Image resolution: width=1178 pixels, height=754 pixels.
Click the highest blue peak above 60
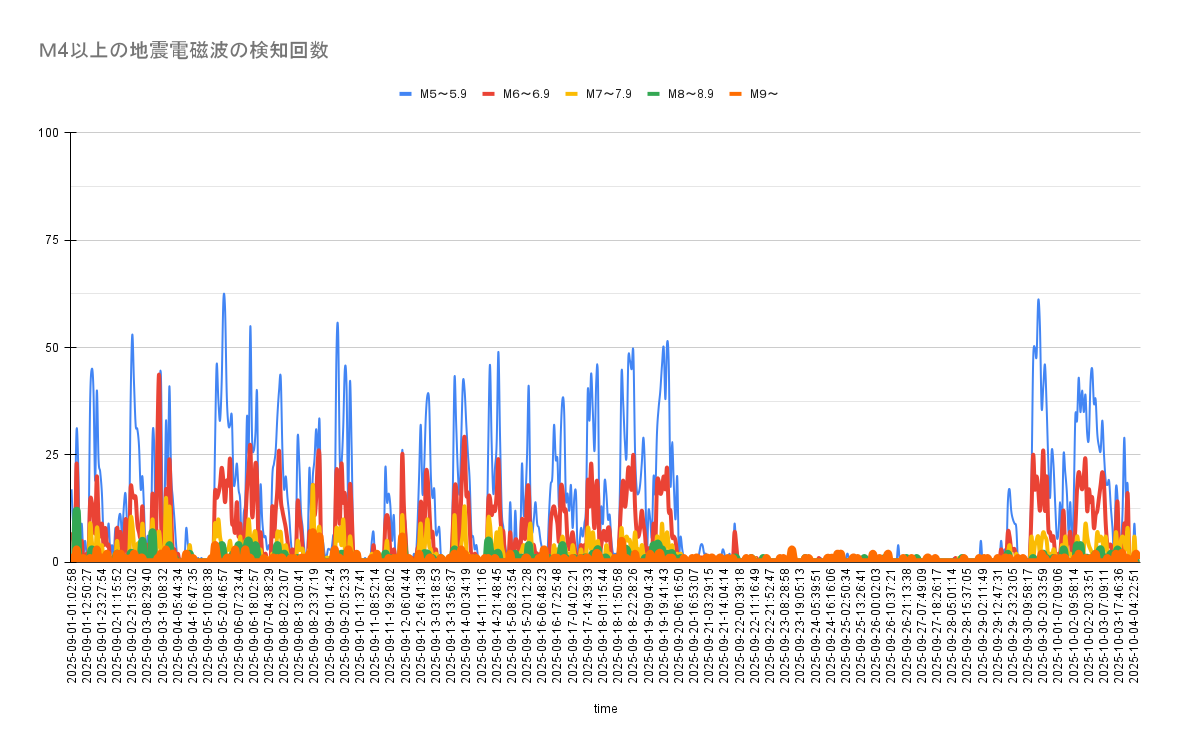pyautogui.click(x=224, y=294)
